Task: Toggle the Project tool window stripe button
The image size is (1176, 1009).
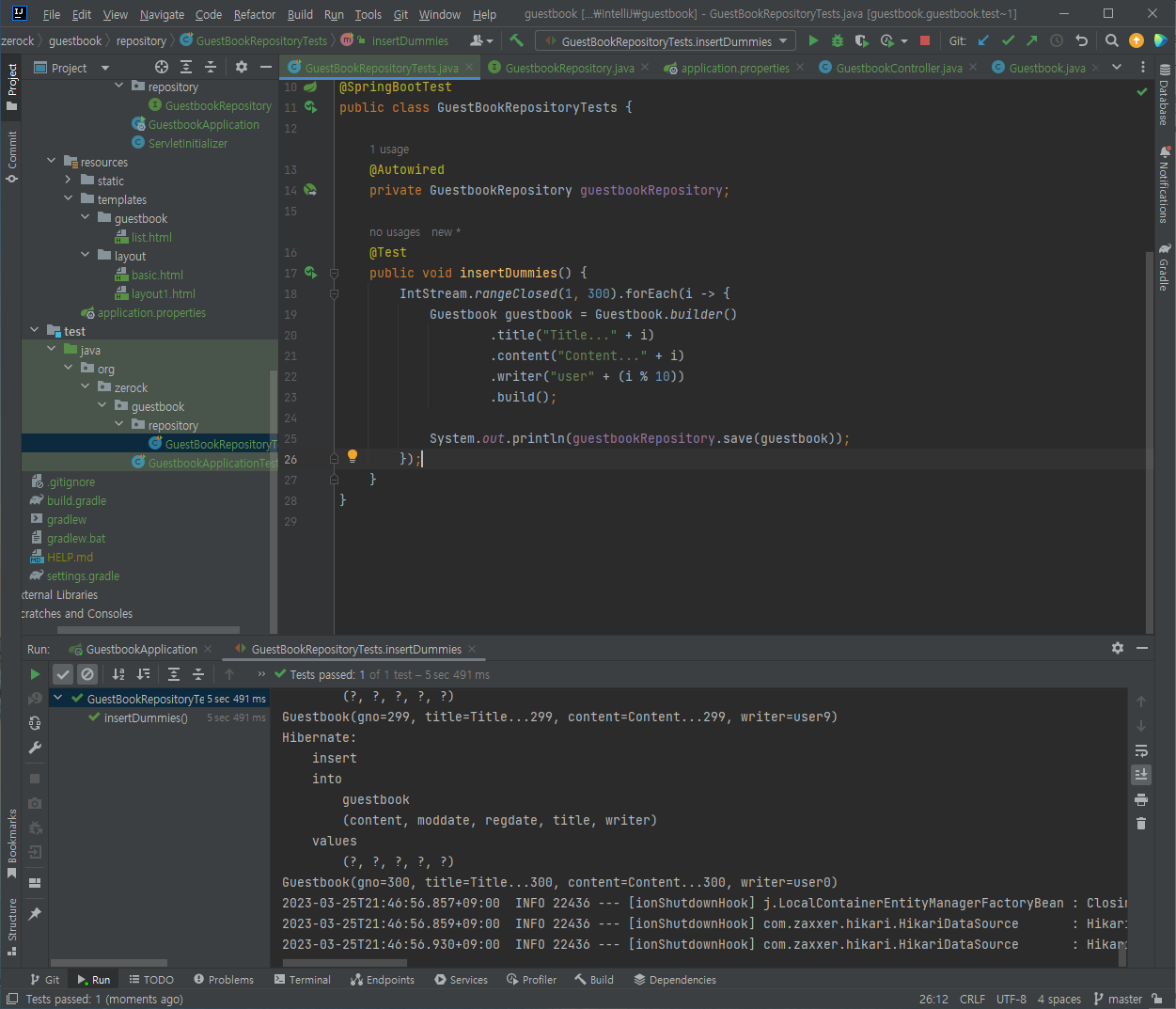Action: pos(11,87)
